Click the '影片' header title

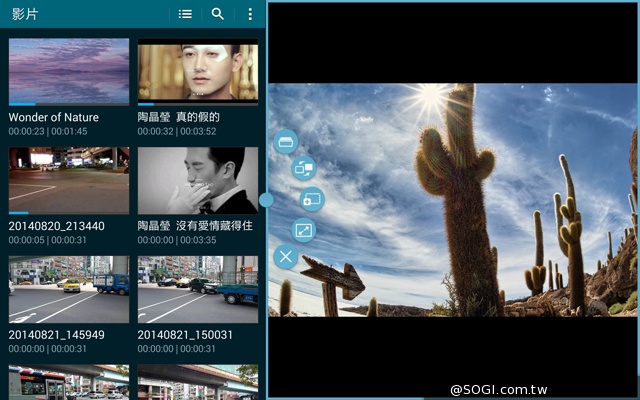pos(25,14)
